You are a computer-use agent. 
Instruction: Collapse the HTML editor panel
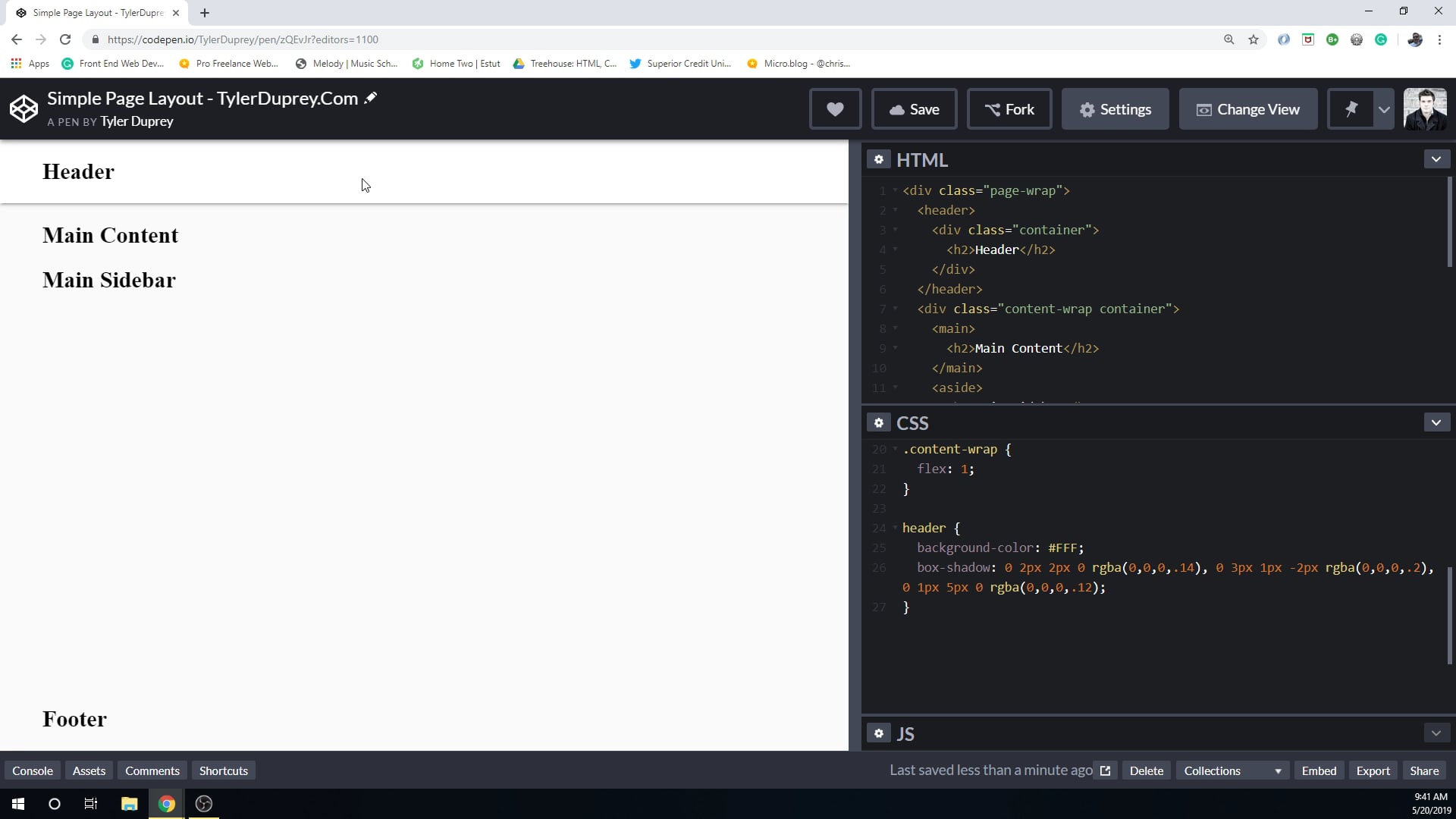click(1436, 158)
